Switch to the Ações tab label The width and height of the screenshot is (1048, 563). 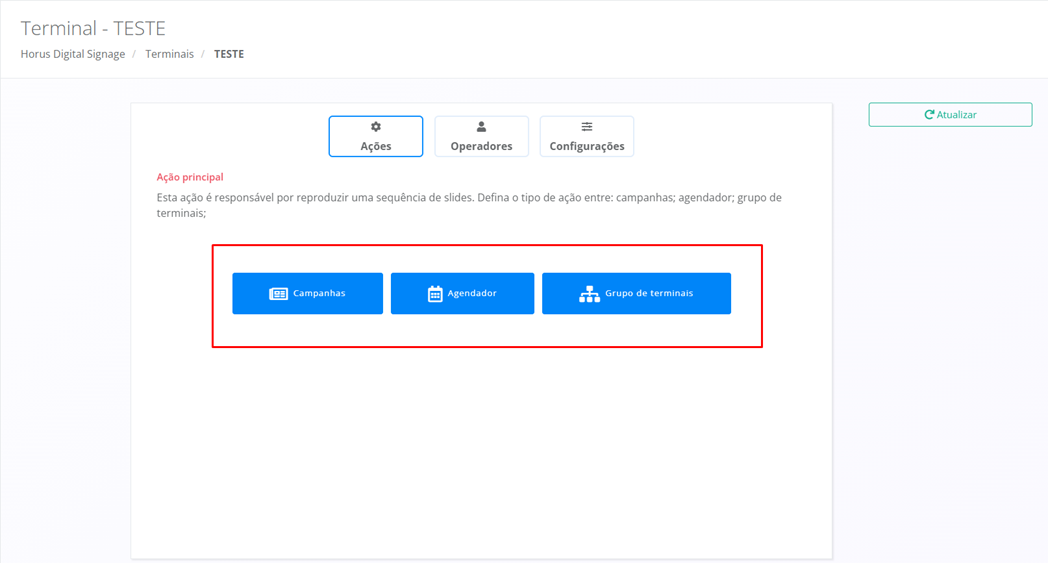coord(376,146)
